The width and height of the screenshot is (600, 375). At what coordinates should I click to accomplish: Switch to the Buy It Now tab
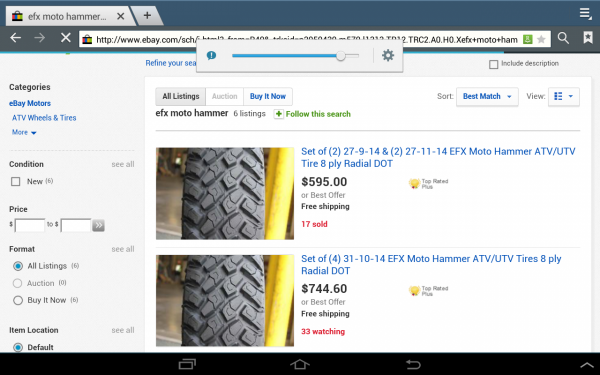[268, 96]
